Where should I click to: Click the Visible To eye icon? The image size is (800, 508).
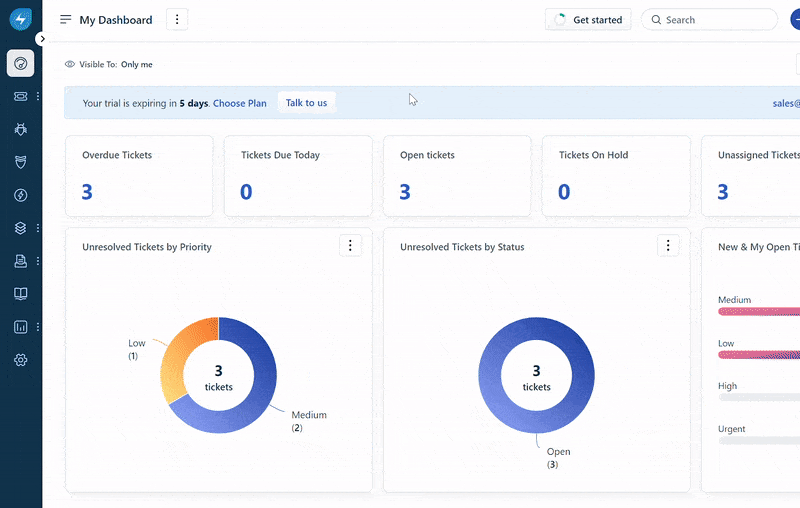[x=70, y=64]
